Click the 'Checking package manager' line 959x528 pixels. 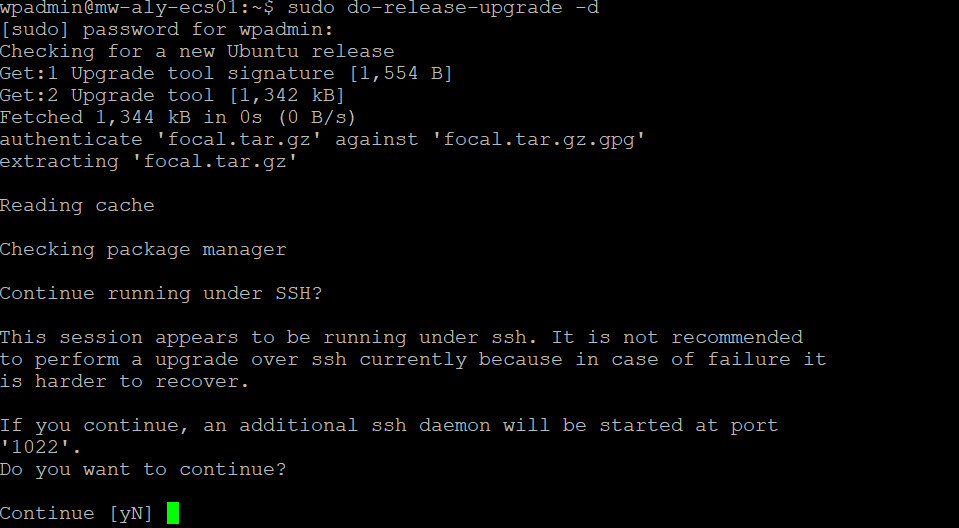tap(143, 250)
